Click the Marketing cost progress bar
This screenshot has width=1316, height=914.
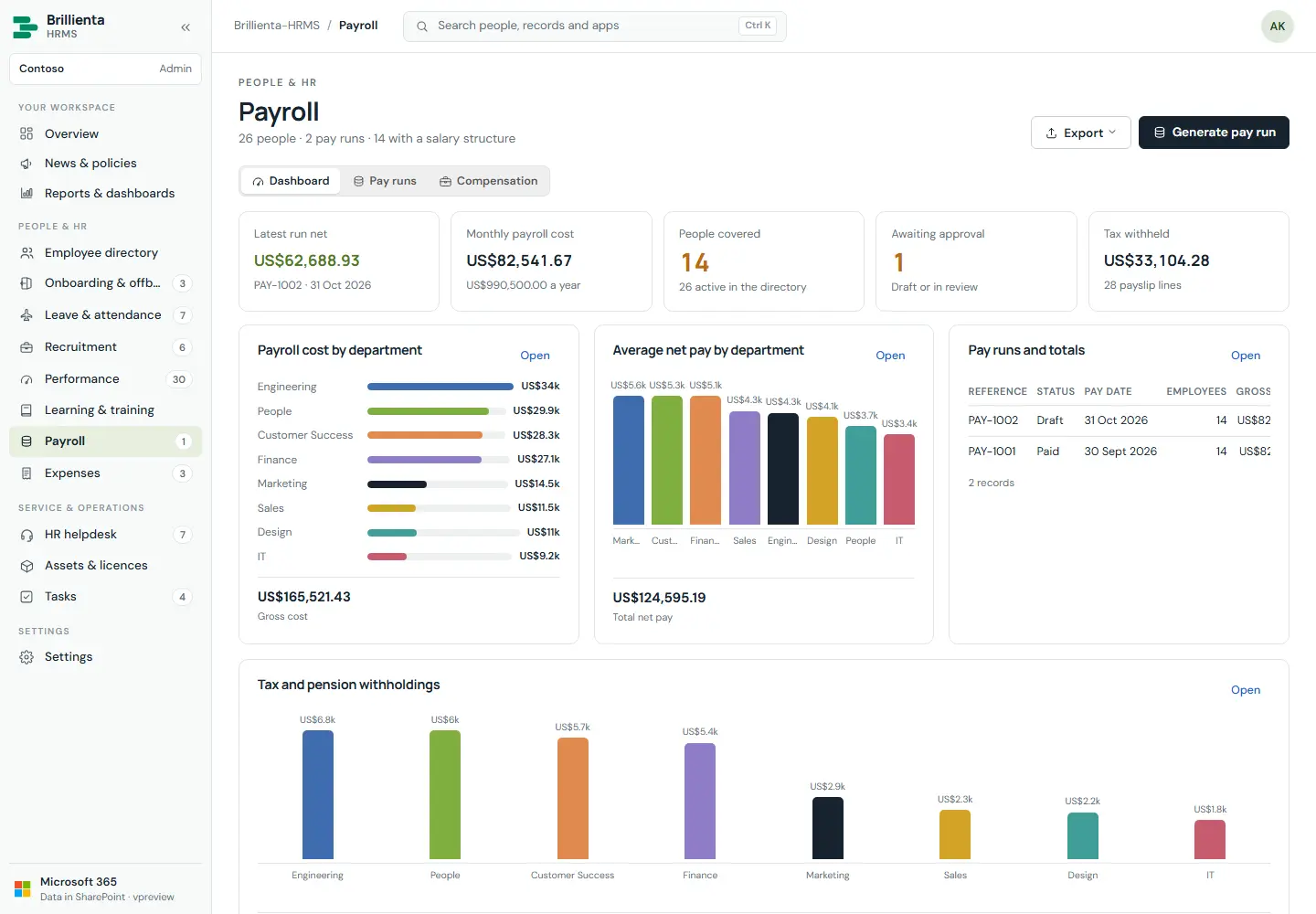click(x=438, y=484)
